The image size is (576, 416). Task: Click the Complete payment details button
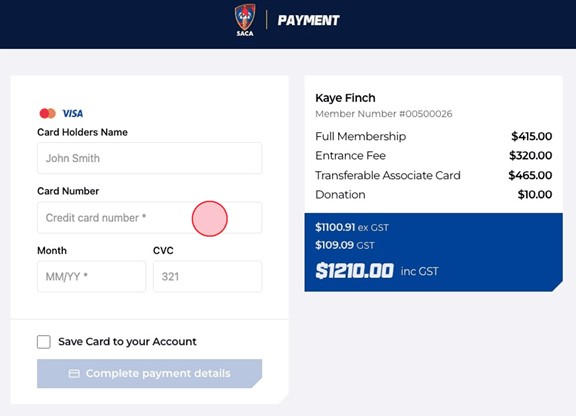[x=150, y=373]
